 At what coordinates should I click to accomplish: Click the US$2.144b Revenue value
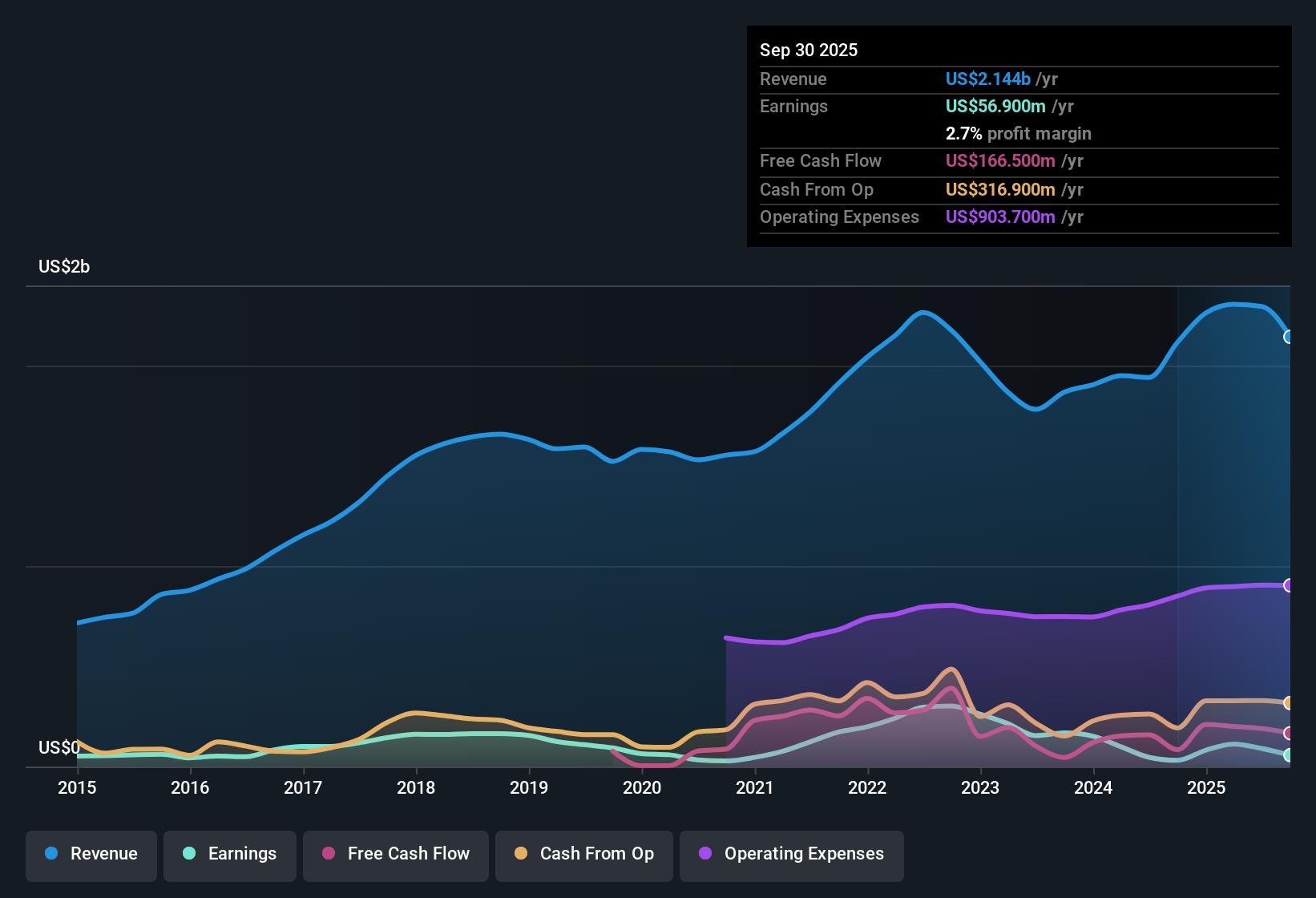(x=988, y=79)
